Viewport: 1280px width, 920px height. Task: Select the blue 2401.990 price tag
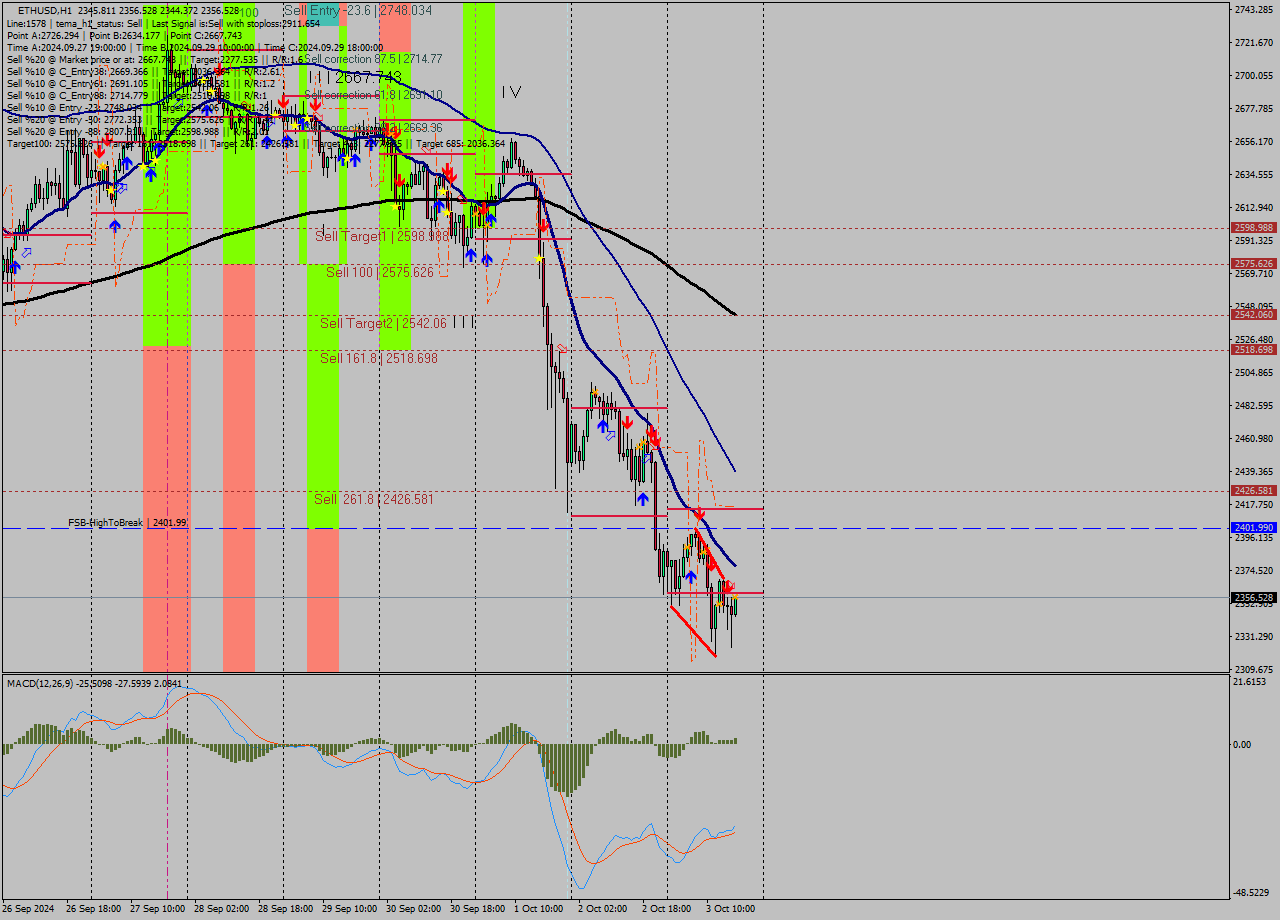pyautogui.click(x=1253, y=527)
